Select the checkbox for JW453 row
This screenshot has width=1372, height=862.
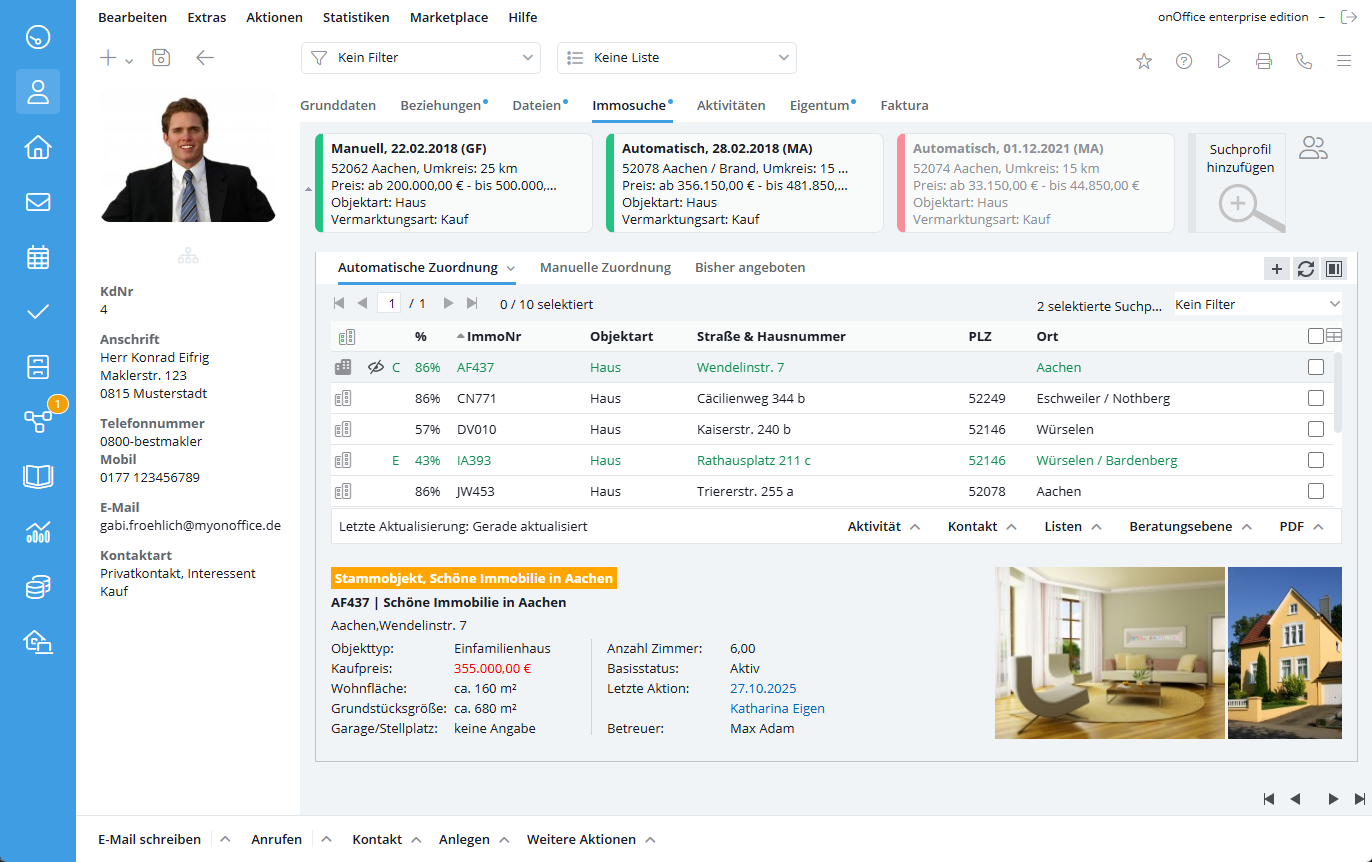(1316, 491)
